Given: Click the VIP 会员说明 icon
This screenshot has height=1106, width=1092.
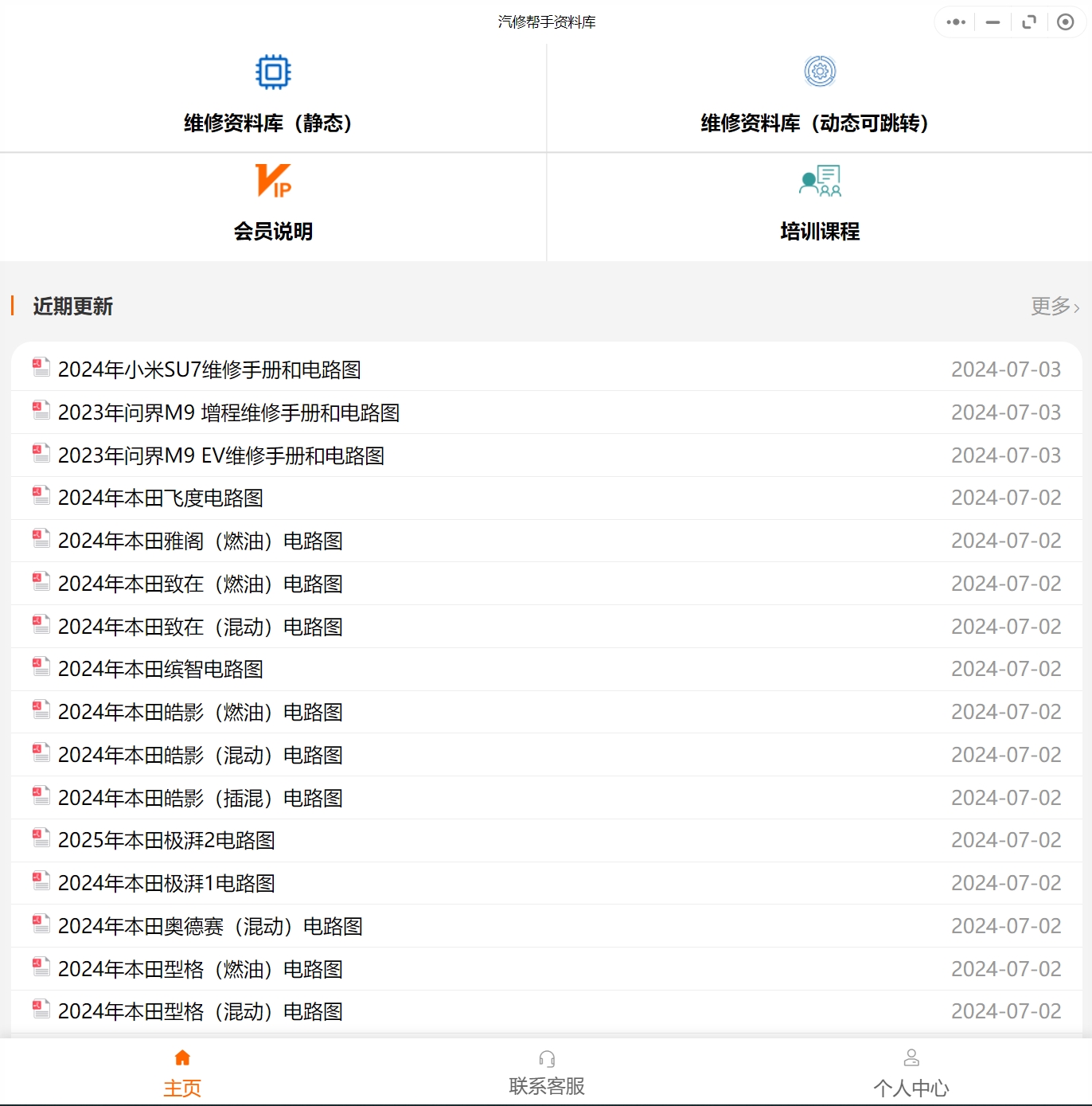Looking at the screenshot, I should [x=274, y=181].
